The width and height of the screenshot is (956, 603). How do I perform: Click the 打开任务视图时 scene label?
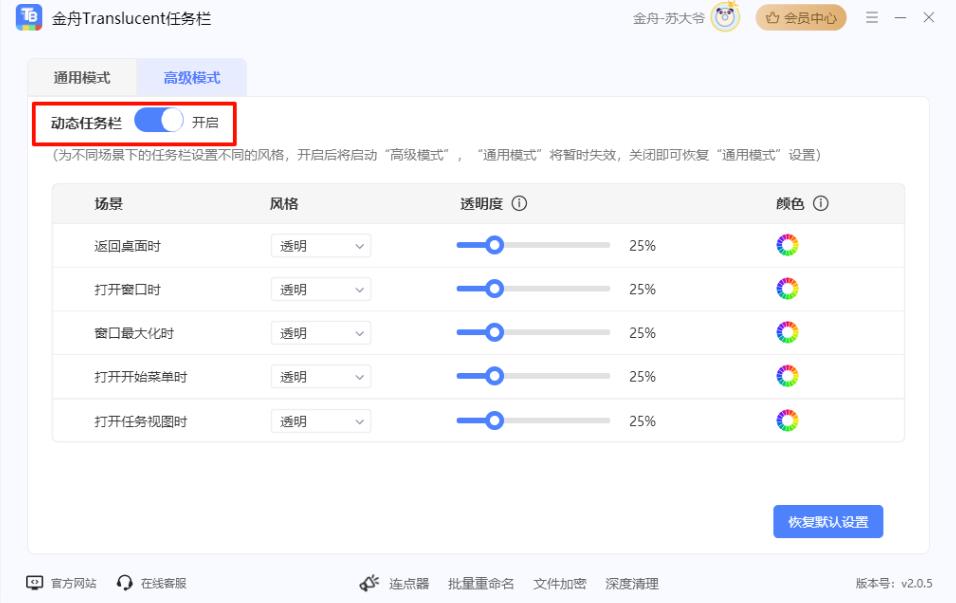[141, 422]
